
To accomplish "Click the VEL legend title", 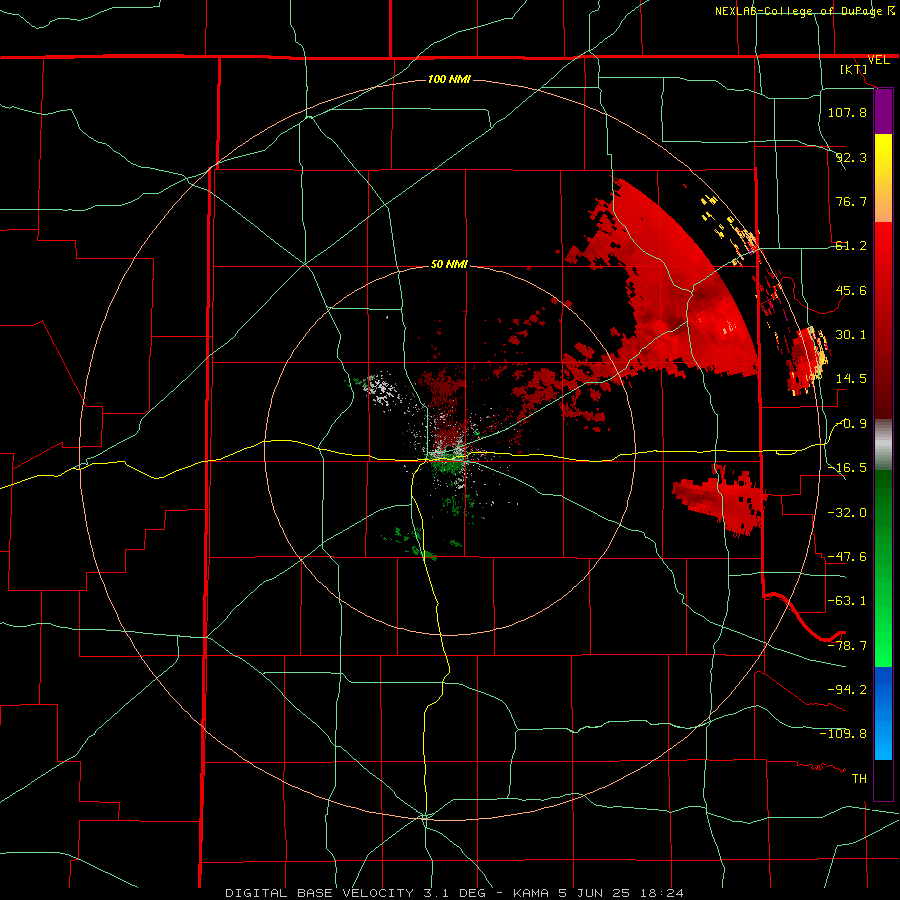I will 878,60.
